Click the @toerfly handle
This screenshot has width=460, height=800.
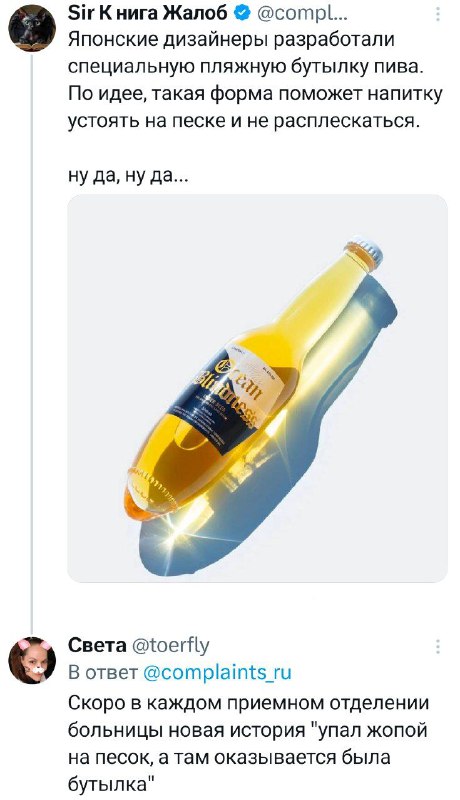click(170, 646)
